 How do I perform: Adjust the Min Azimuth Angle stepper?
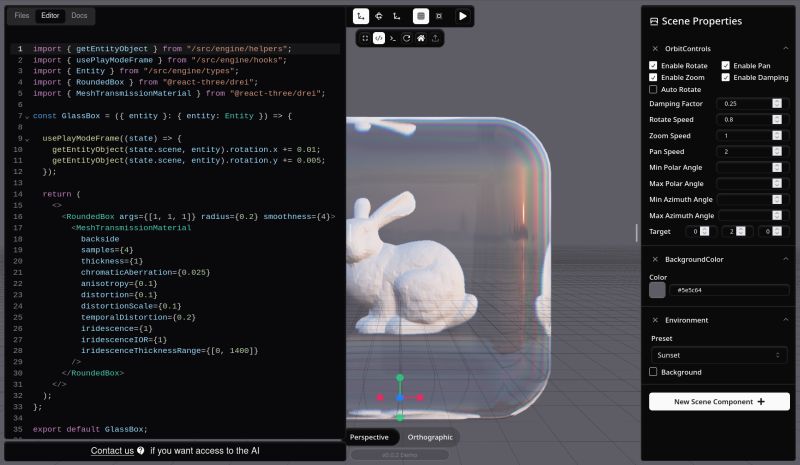(x=777, y=200)
